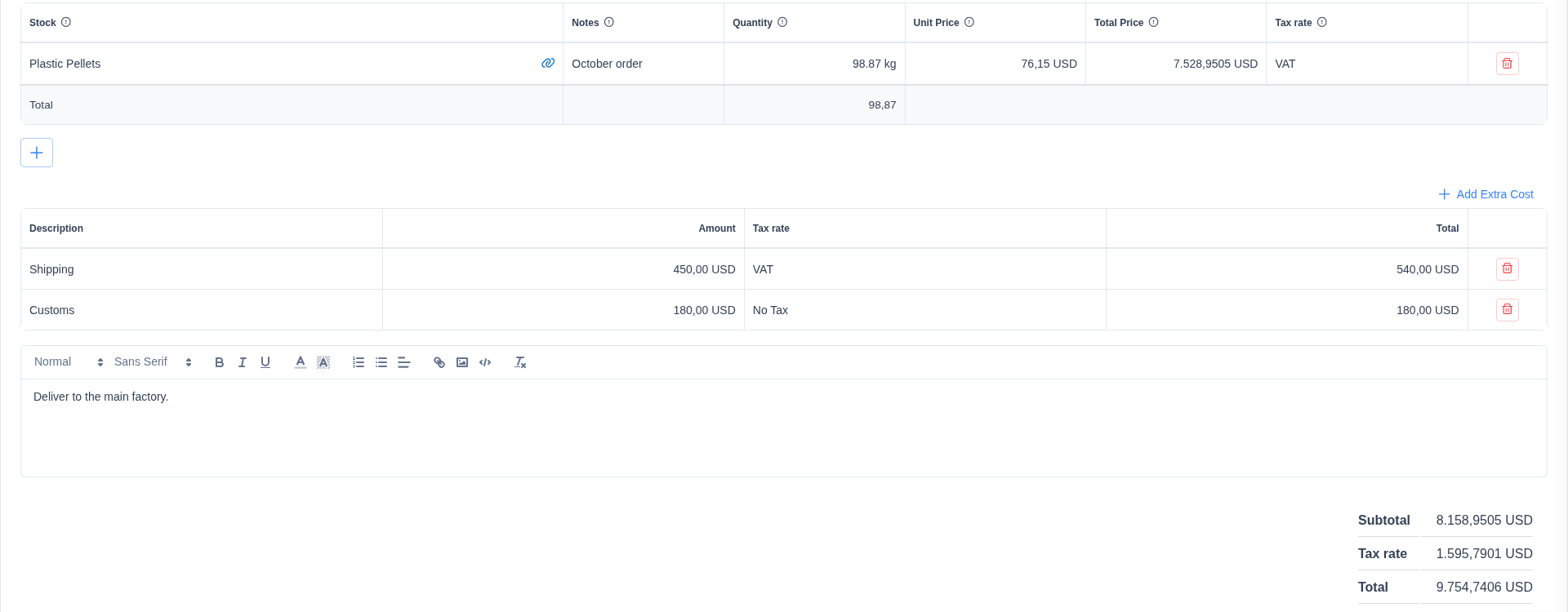1568x612 pixels.
Task: Insert a hyperlink in the editor
Action: [x=439, y=362]
